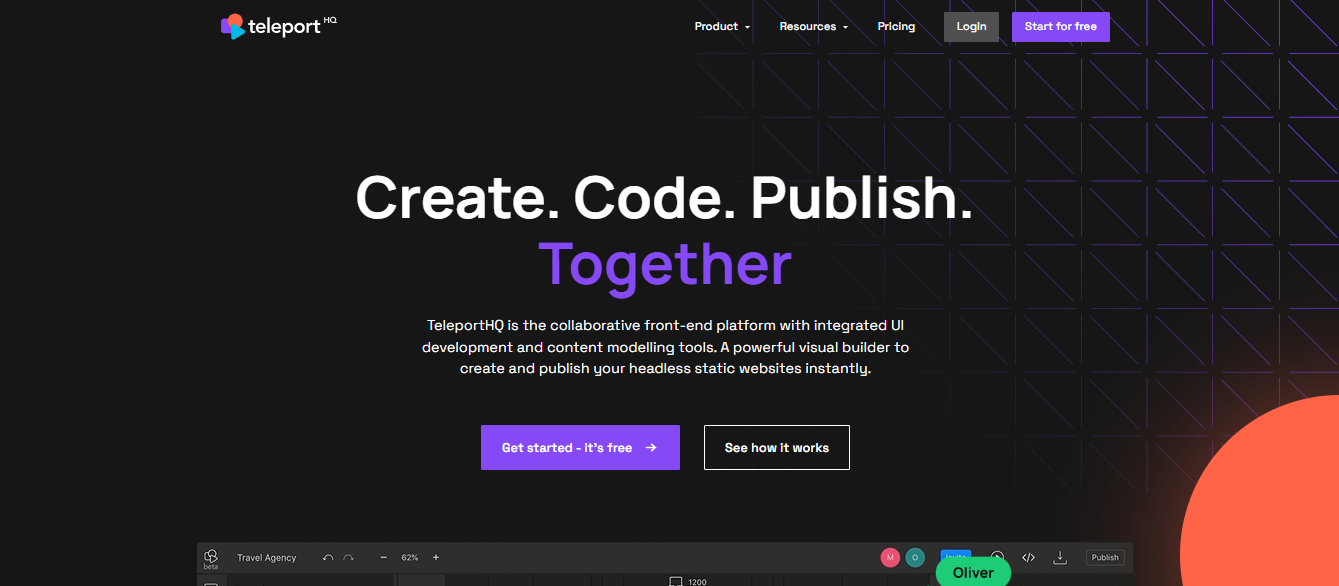Click the See how it works button

pyautogui.click(x=777, y=448)
